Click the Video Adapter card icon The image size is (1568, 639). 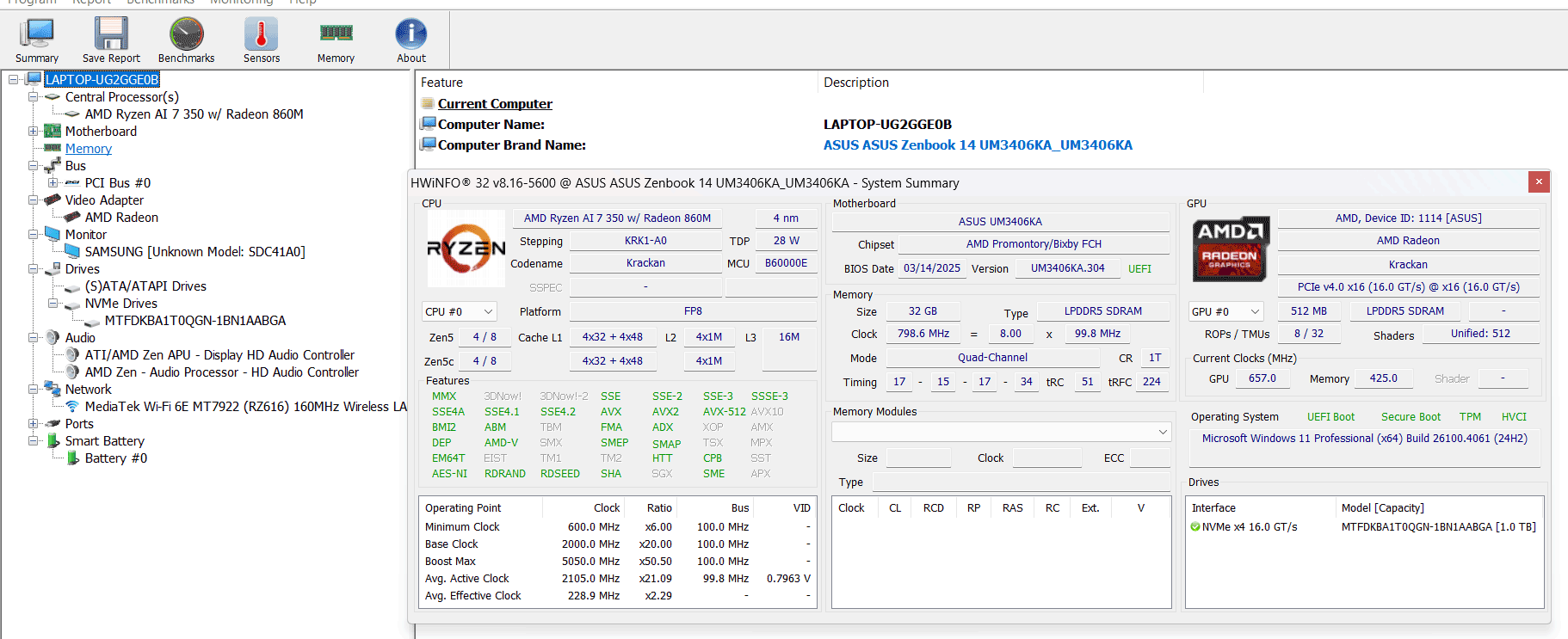[52, 200]
